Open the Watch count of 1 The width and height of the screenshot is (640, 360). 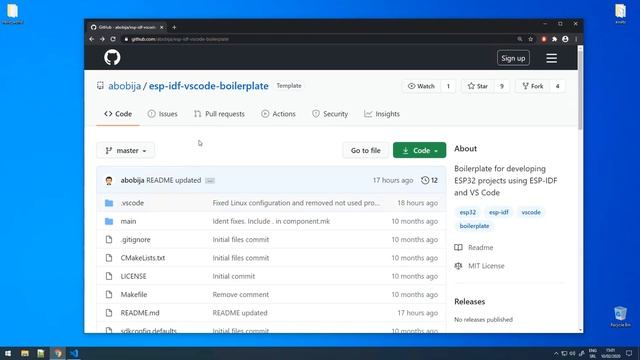(448, 86)
